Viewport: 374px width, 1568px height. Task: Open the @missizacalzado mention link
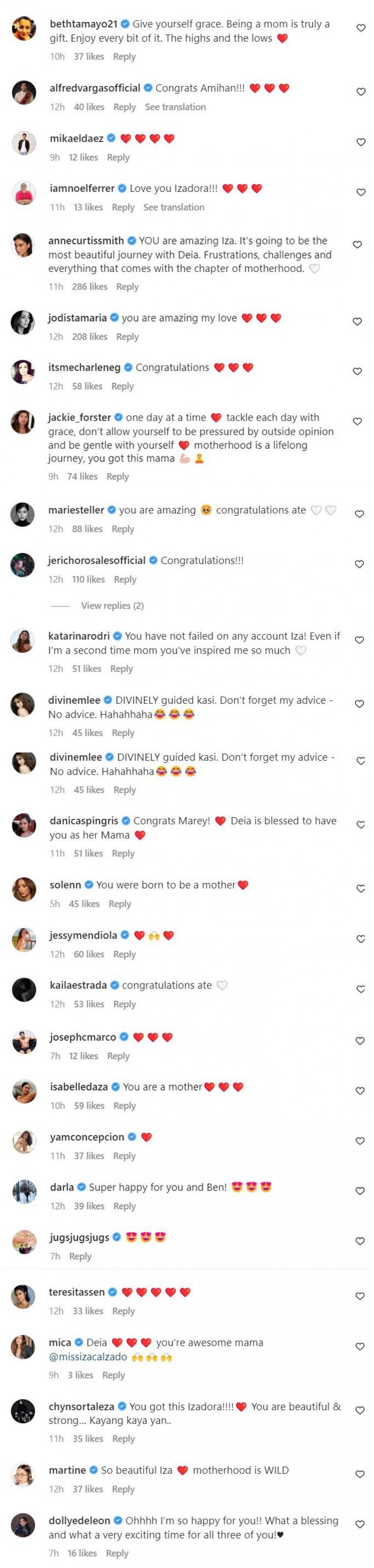click(88, 1357)
